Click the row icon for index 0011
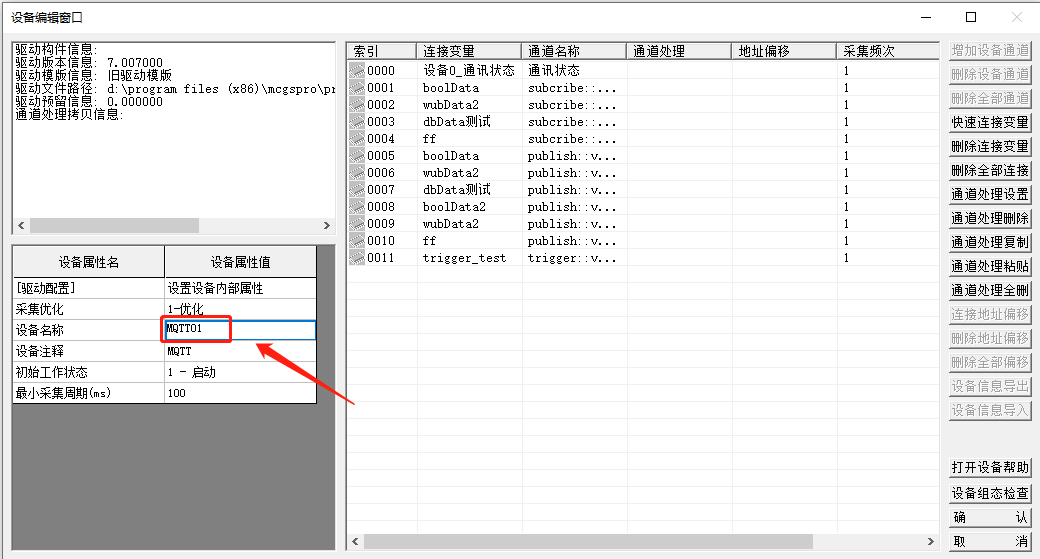Viewport: 1040px width, 559px height. tap(356, 258)
